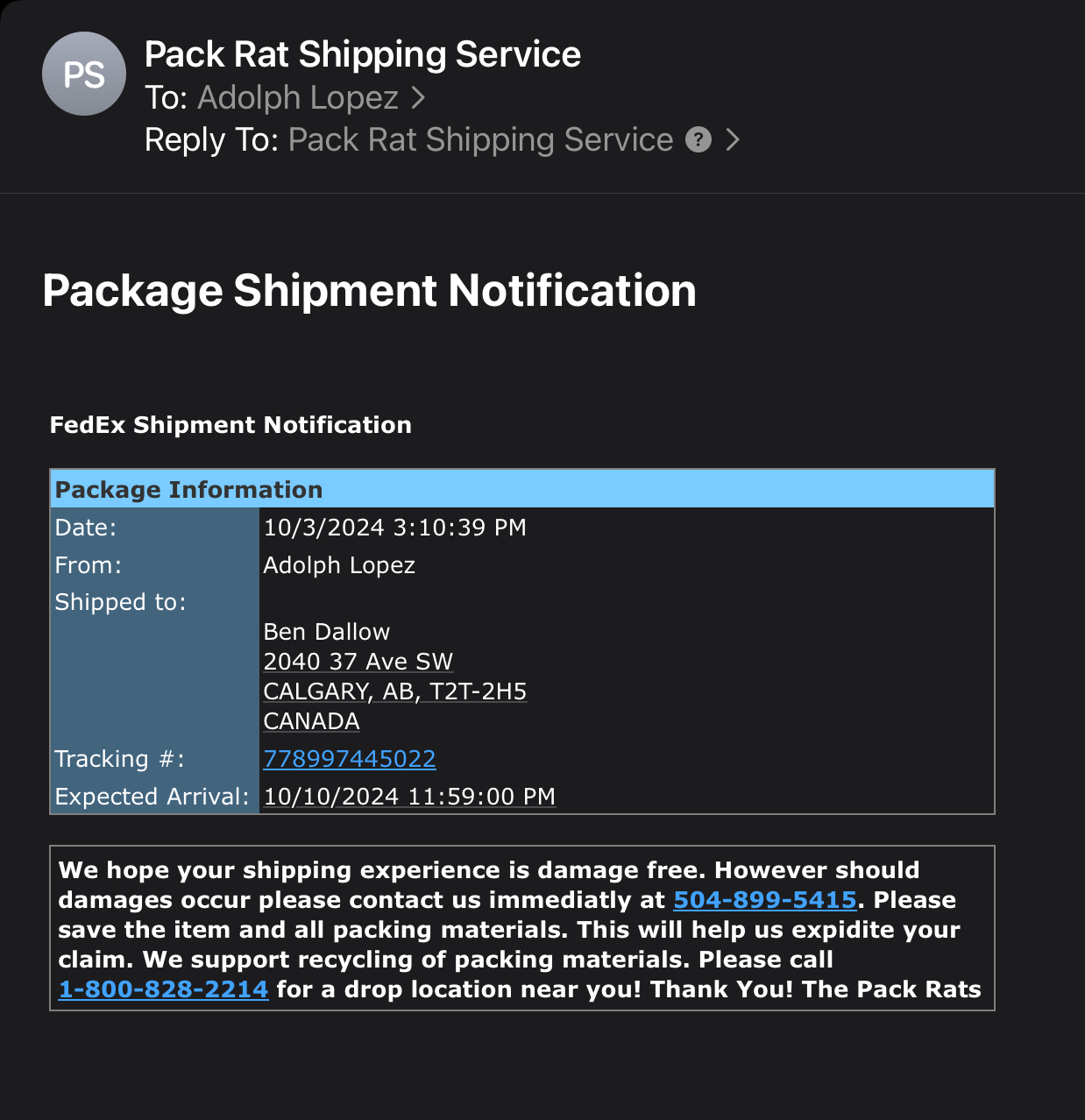This screenshot has width=1085, height=1120.
Task: Open the 2040 37 Ave SW address line
Action: click(358, 662)
